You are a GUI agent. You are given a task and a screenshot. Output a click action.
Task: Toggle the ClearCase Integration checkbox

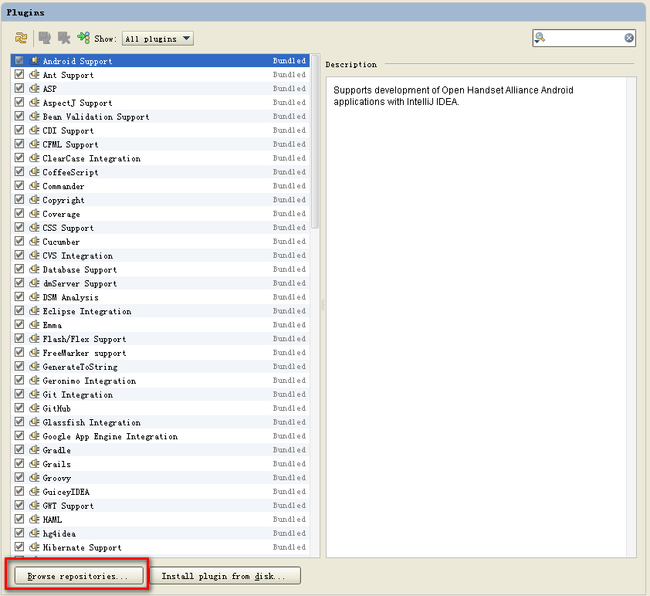(x=19, y=157)
